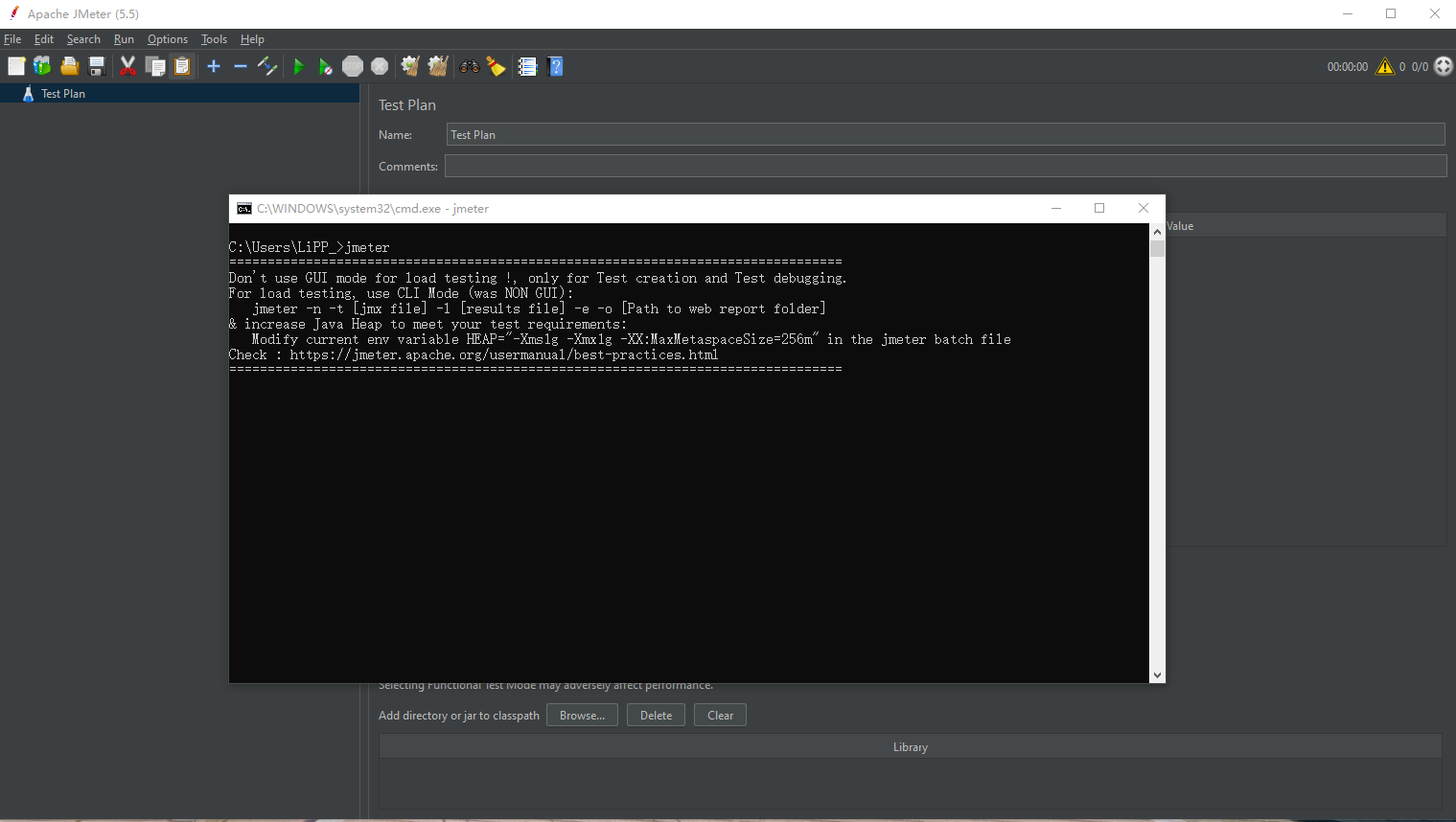
Task: Click the Open file folder icon
Action: point(70,66)
